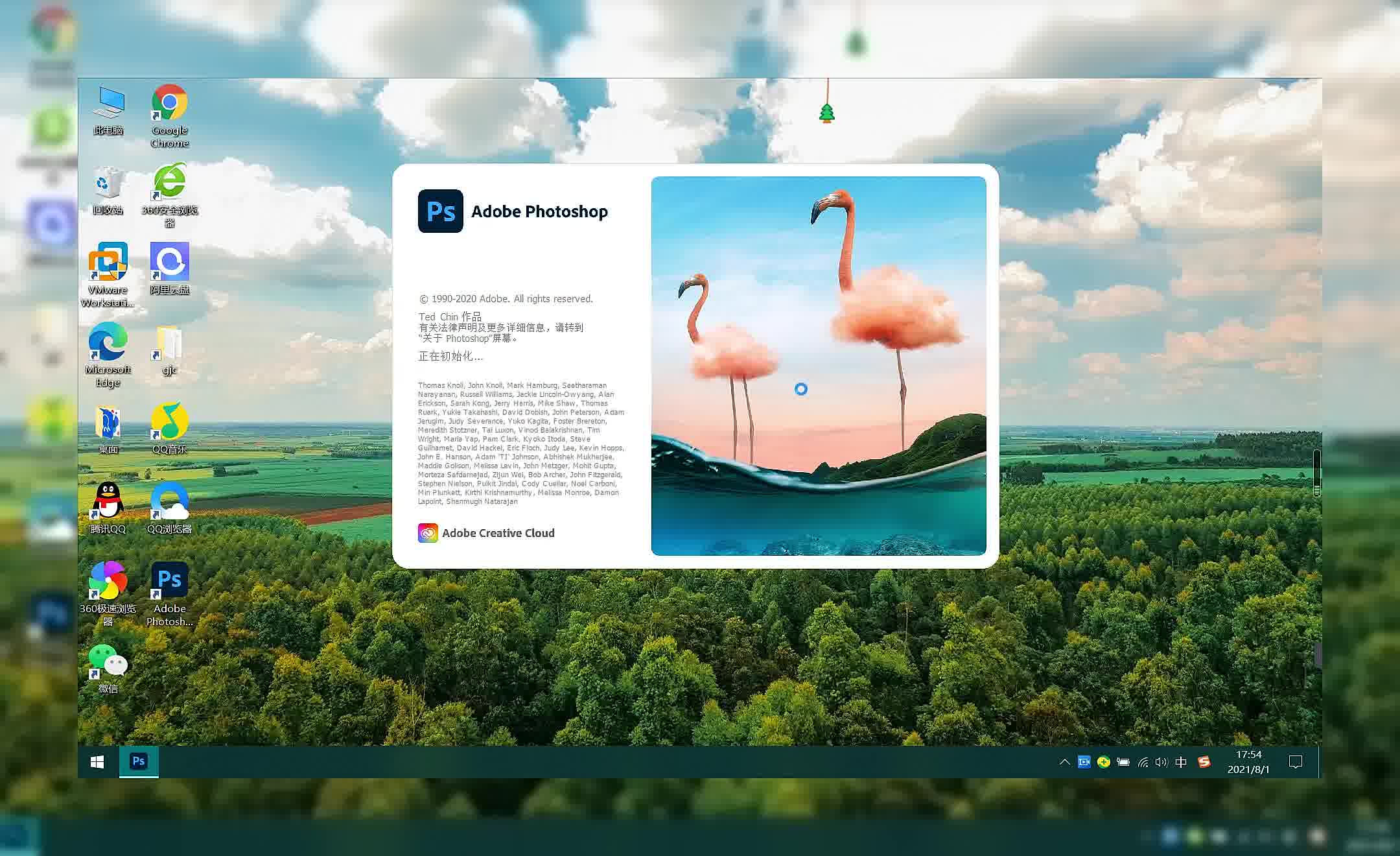Click the flamingo splash artwork
Screen dimensions: 1400x856
[819, 366]
